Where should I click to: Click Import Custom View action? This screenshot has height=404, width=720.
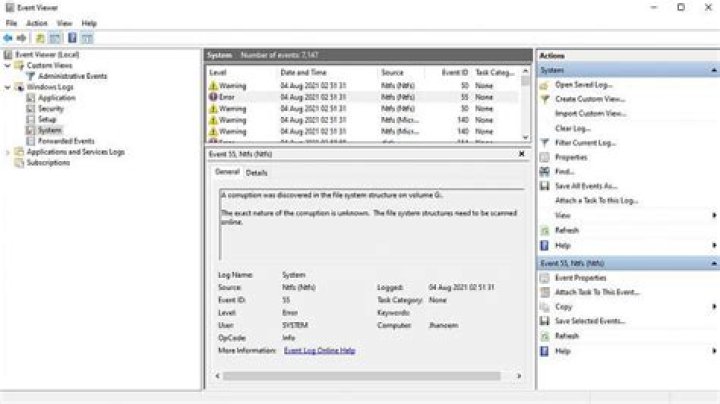591,113
